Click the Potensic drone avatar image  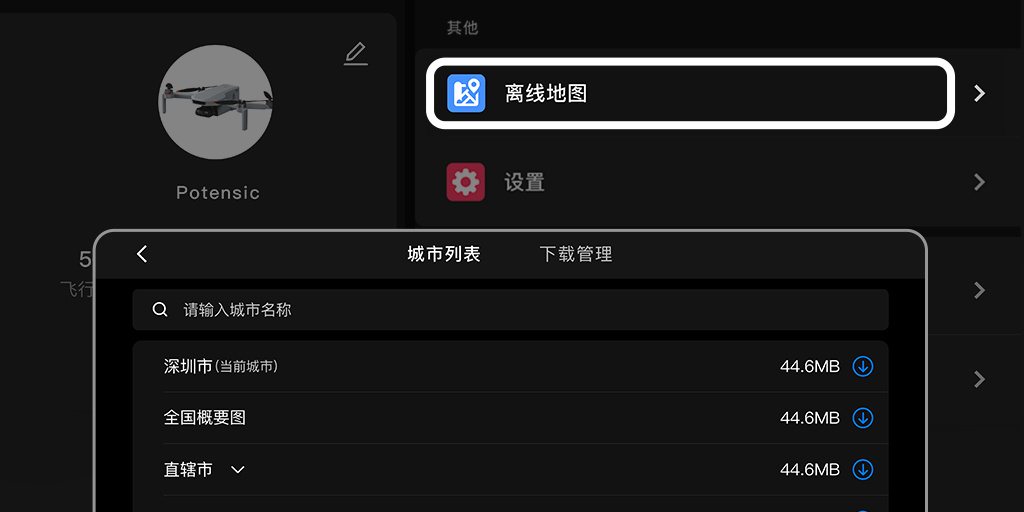coord(216,102)
